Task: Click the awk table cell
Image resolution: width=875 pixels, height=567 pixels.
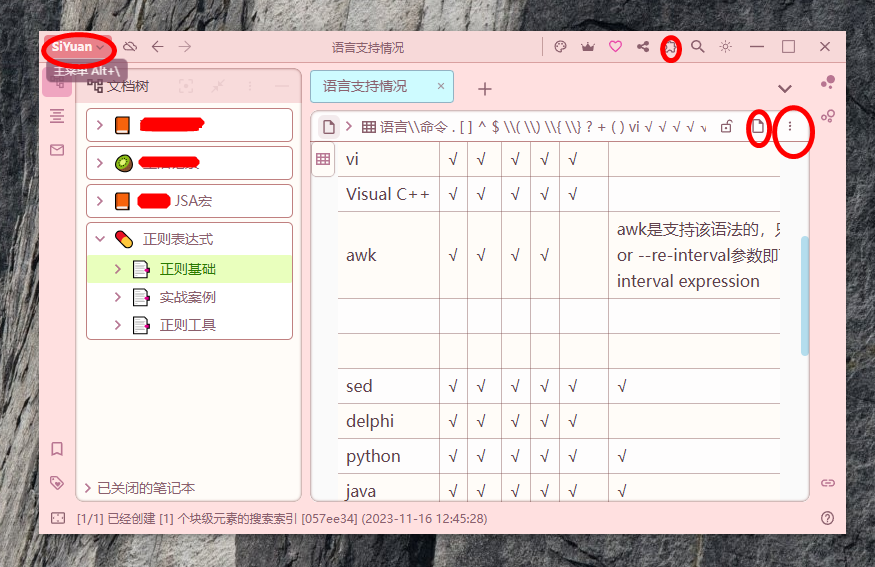Action: tap(388, 255)
